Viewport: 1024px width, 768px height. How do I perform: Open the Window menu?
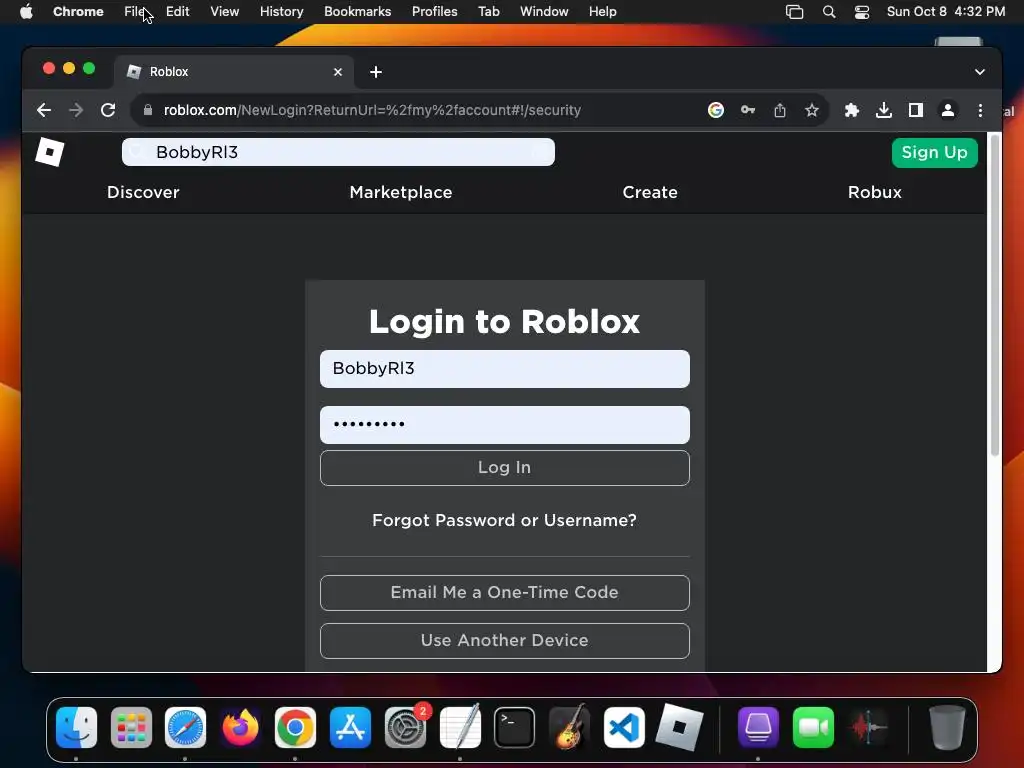(544, 12)
